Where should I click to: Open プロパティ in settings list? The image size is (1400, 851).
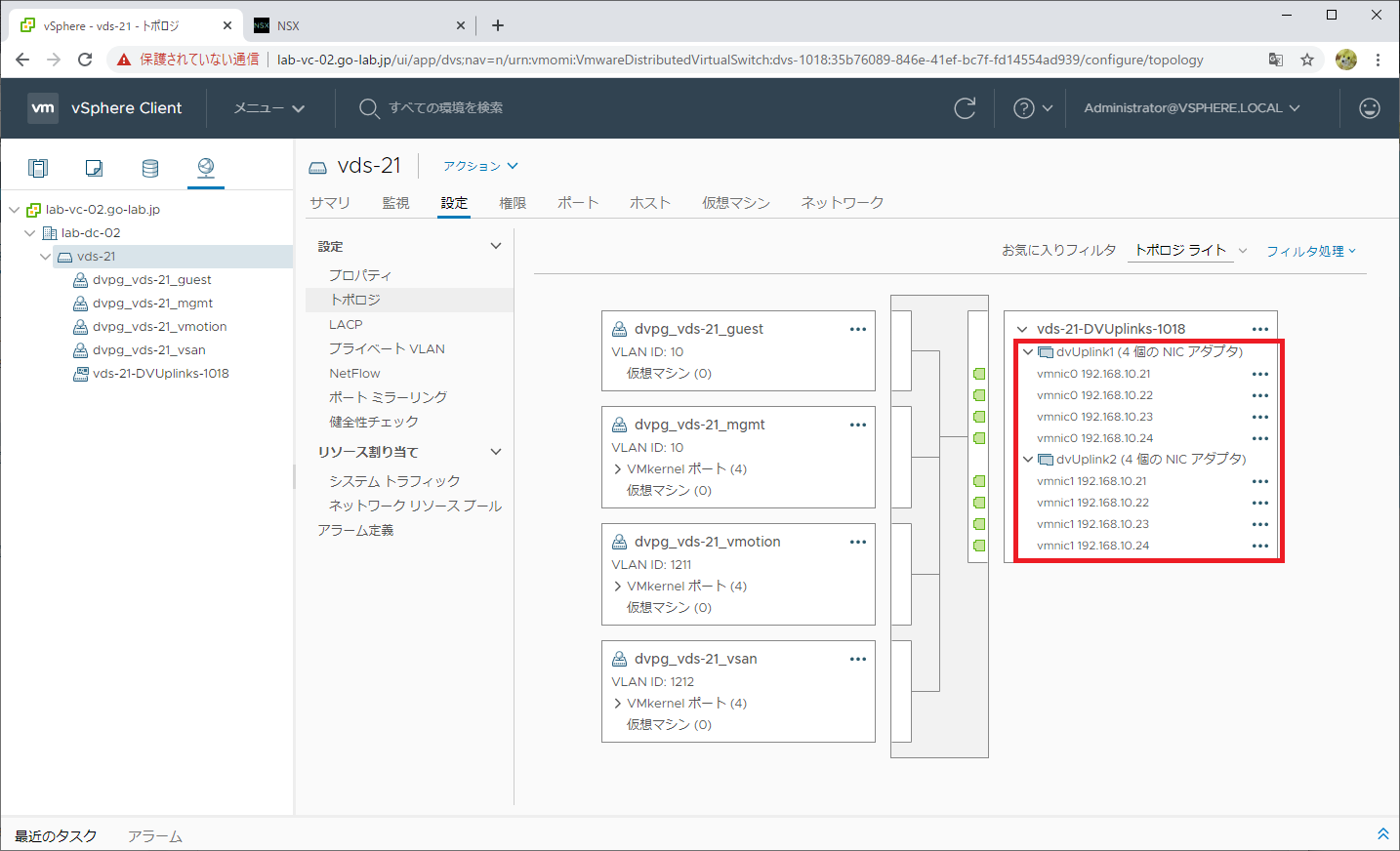click(360, 275)
